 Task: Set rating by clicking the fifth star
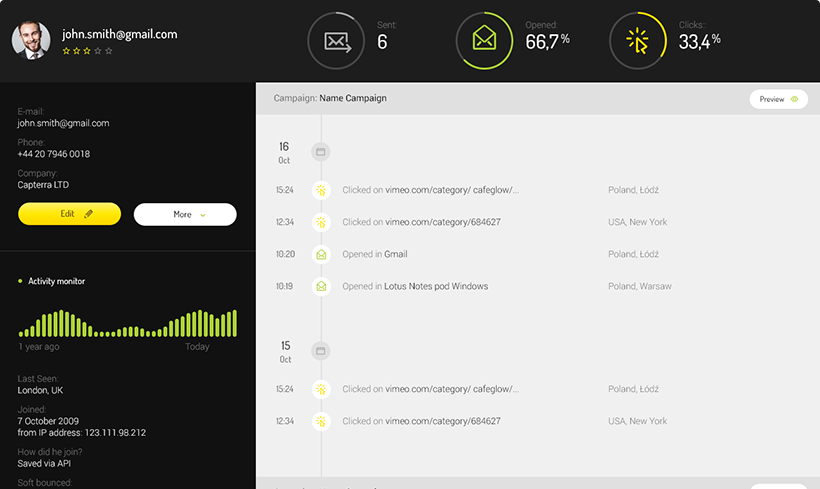[x=109, y=50]
